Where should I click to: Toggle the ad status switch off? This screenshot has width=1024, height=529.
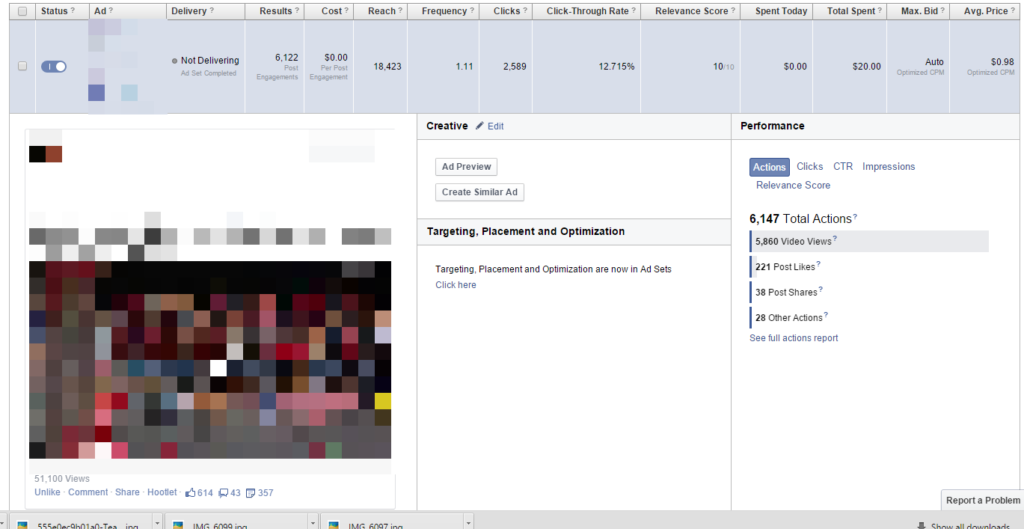pos(54,66)
